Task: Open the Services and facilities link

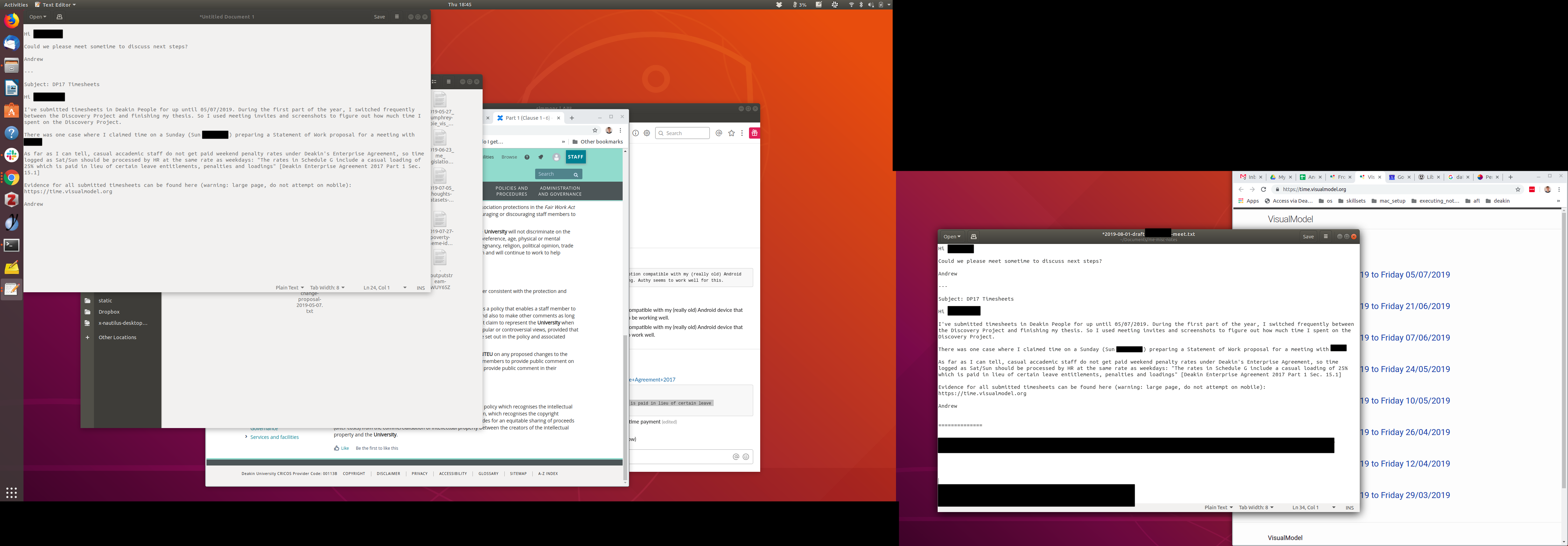Action: pos(274,437)
